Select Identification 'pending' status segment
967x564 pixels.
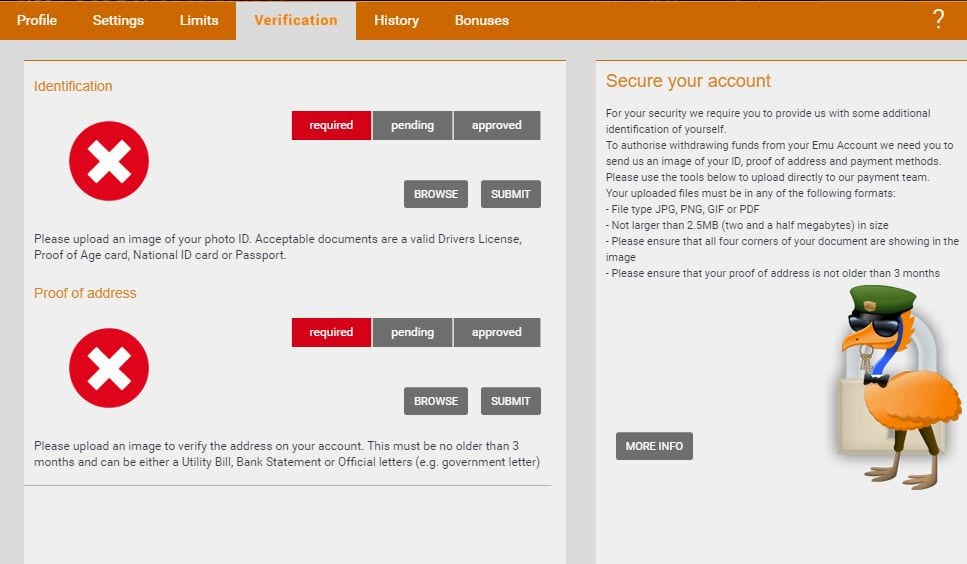[x=412, y=126]
